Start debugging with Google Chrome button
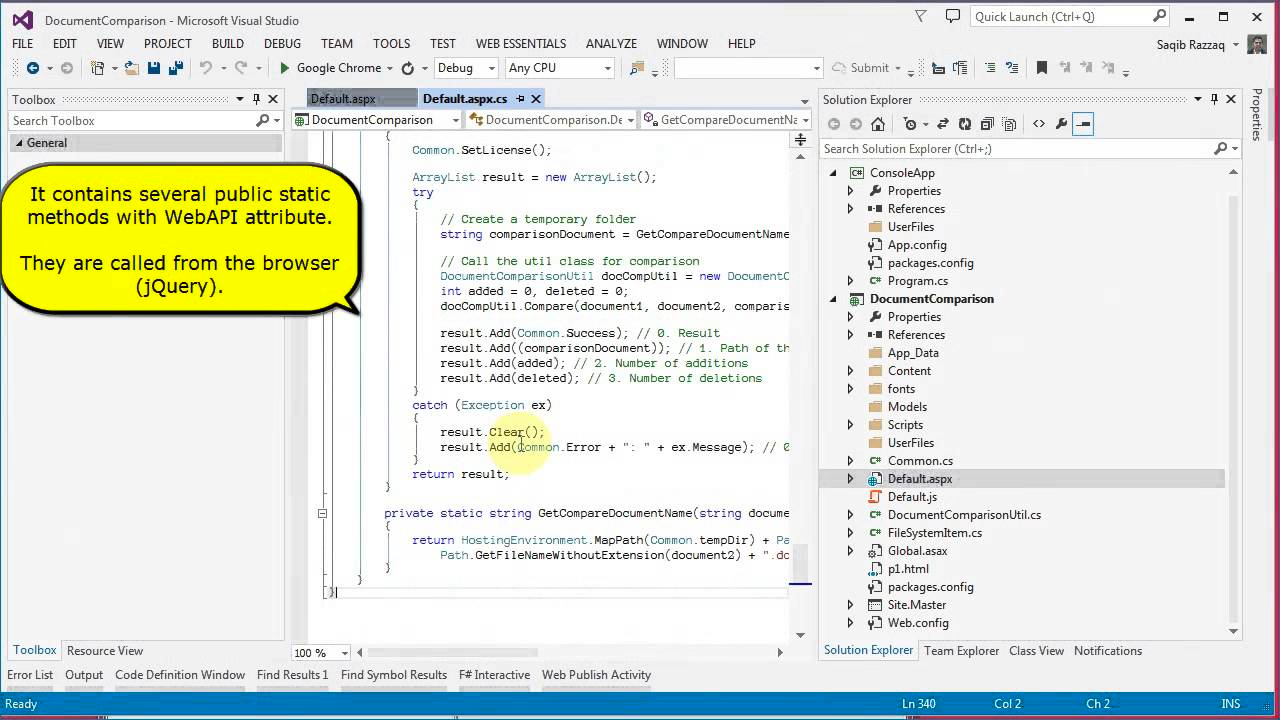This screenshot has height=720, width=1280. click(330, 68)
